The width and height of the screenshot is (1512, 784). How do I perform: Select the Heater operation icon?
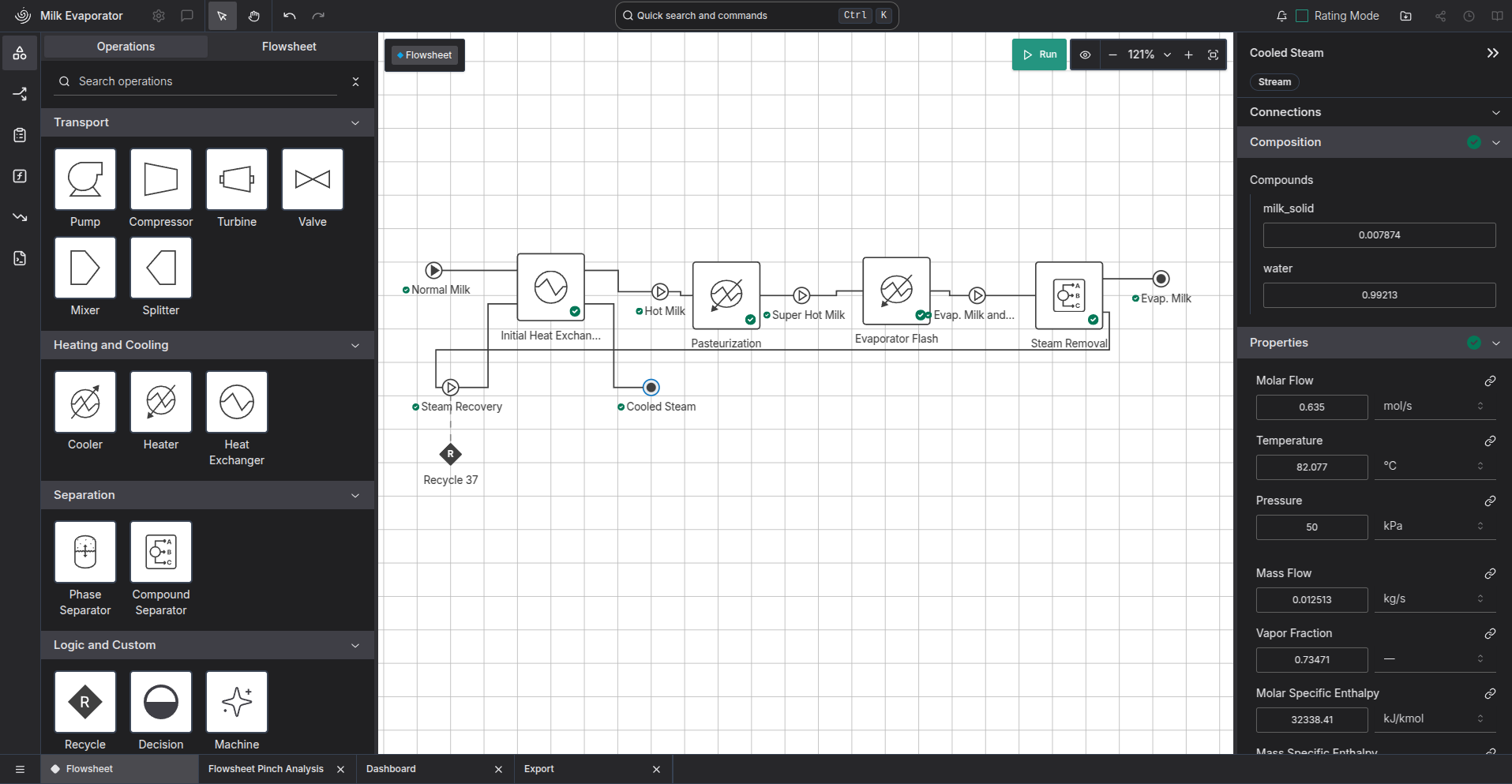(x=161, y=402)
